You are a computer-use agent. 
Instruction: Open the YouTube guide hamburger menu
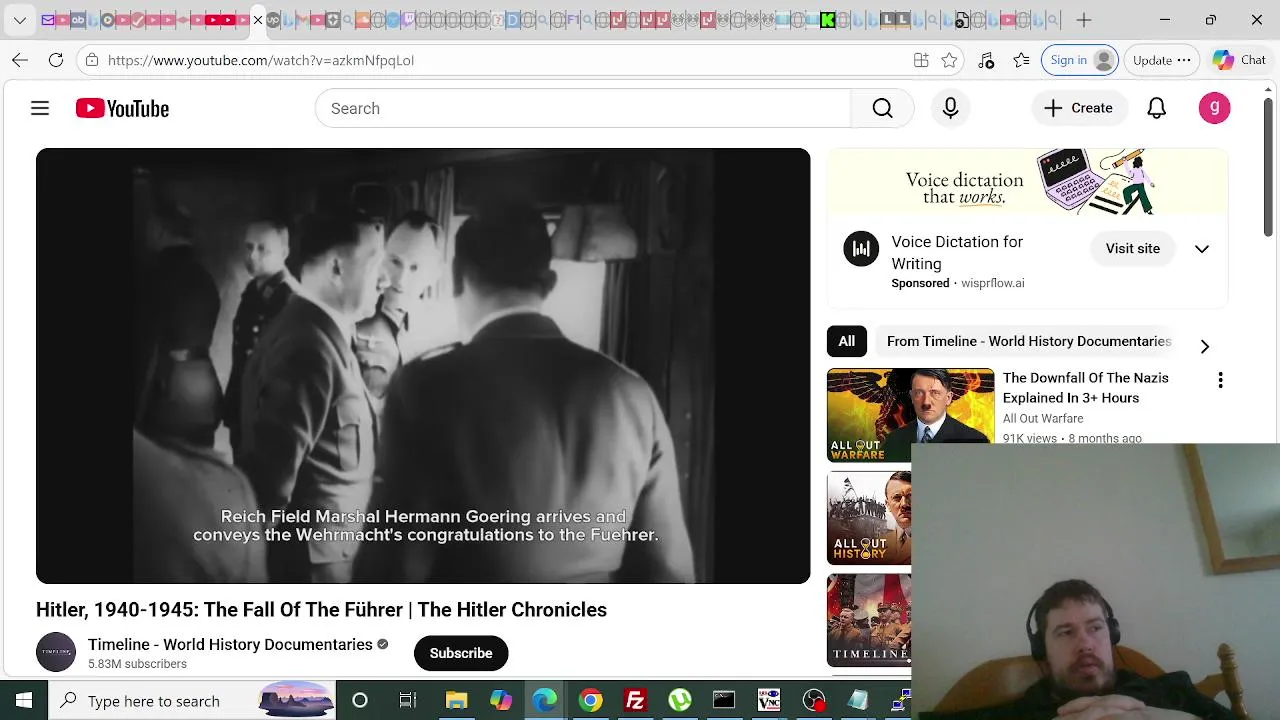click(40, 108)
